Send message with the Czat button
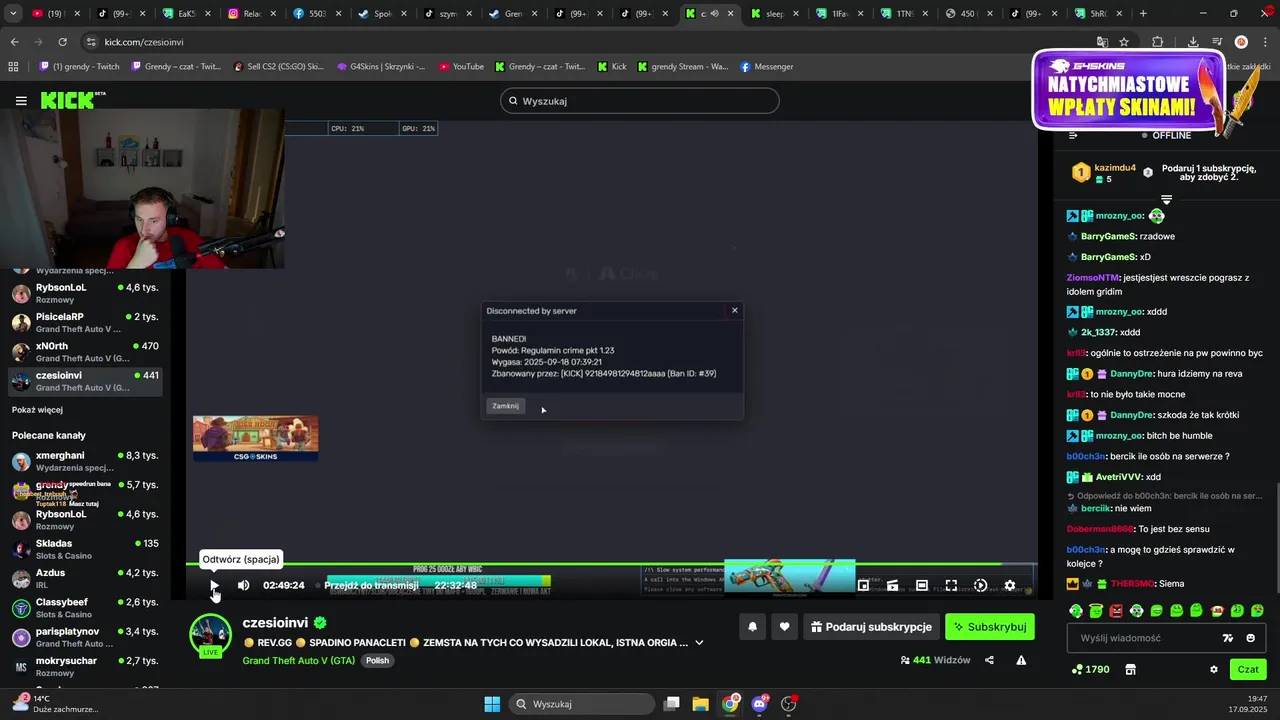 (x=1248, y=669)
